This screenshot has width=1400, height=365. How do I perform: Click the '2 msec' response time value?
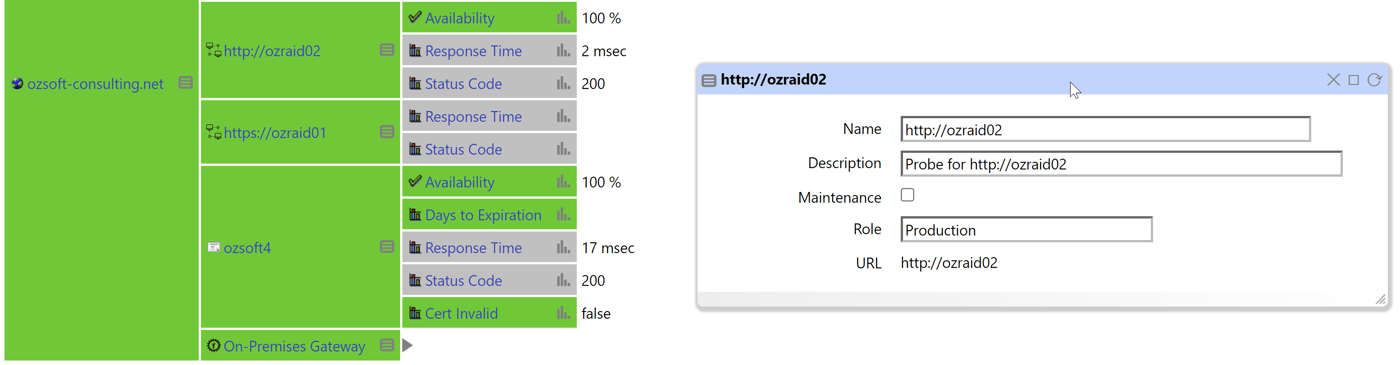point(604,51)
